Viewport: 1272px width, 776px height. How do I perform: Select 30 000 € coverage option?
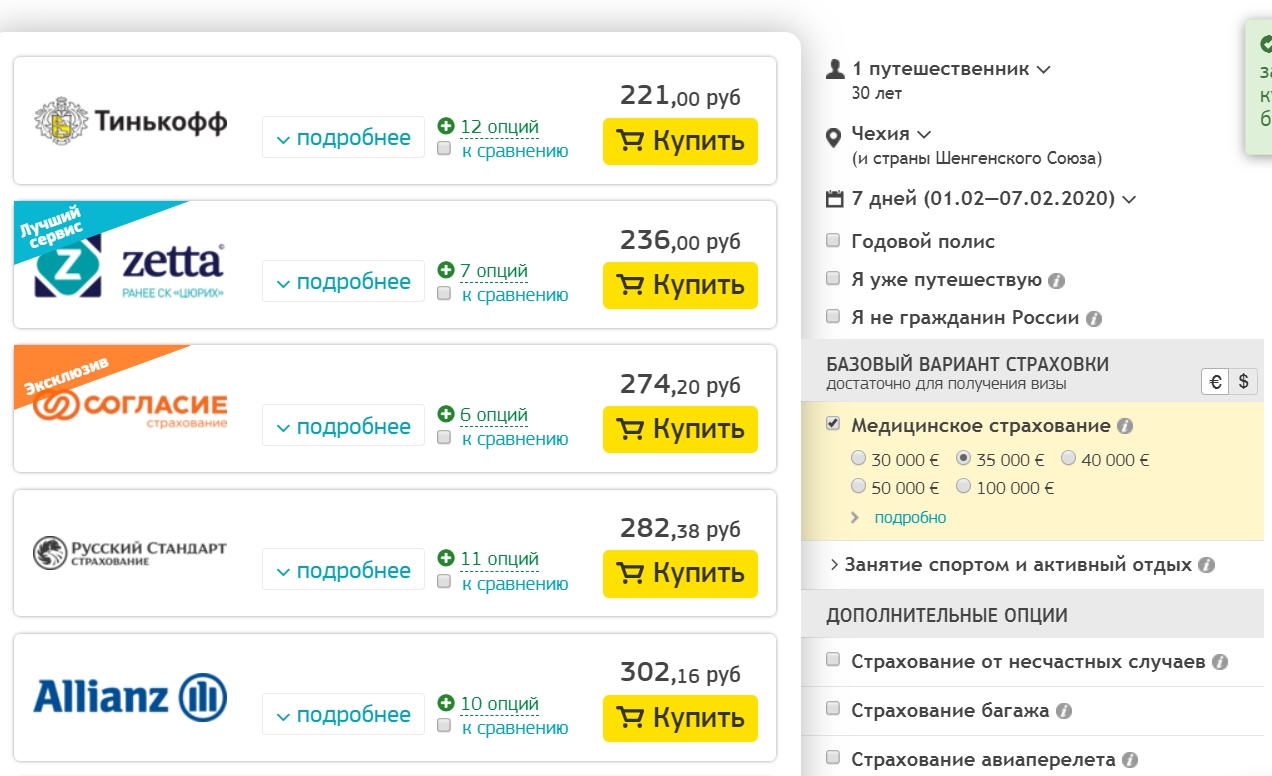point(858,459)
